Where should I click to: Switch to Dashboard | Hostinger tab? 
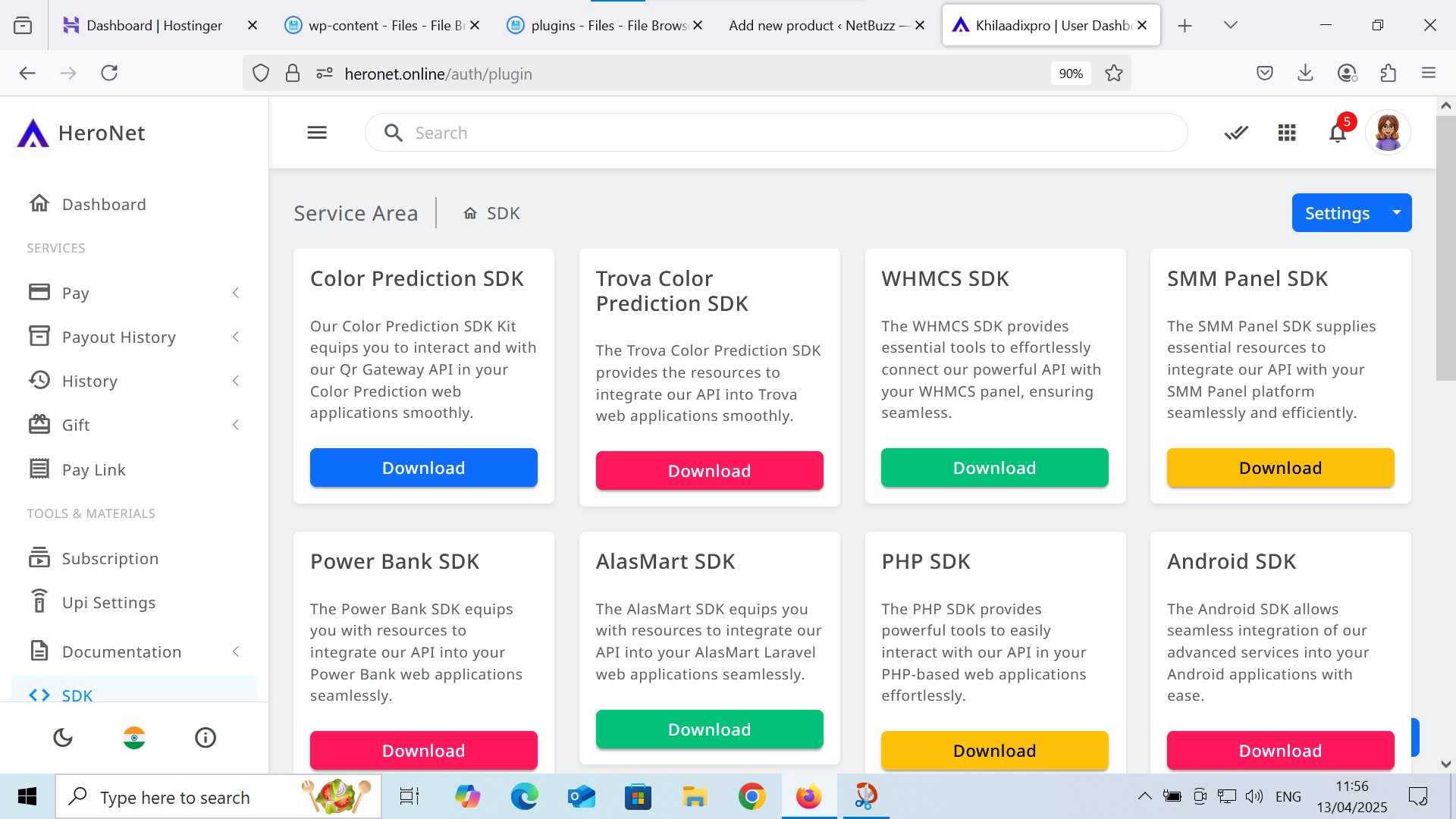pos(154,25)
